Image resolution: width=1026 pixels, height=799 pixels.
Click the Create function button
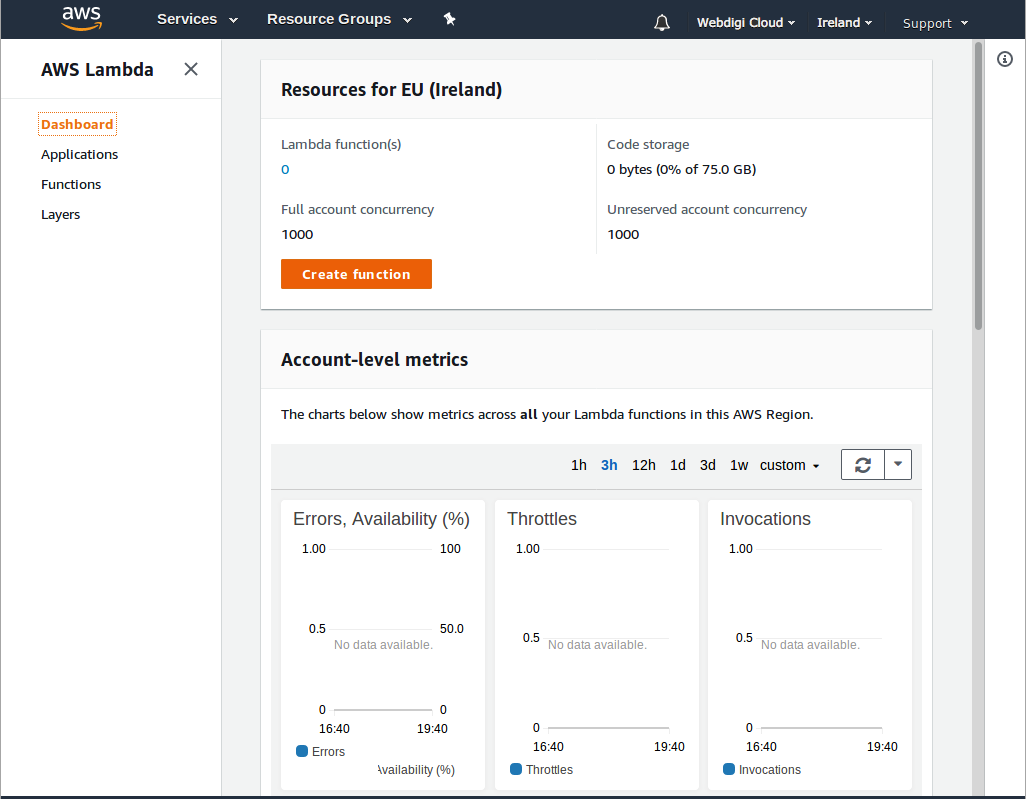click(356, 274)
